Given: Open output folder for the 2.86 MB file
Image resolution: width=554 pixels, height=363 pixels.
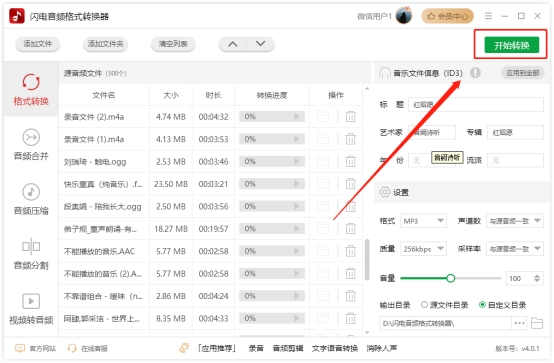Looking at the screenshot, I should pos(323,296).
